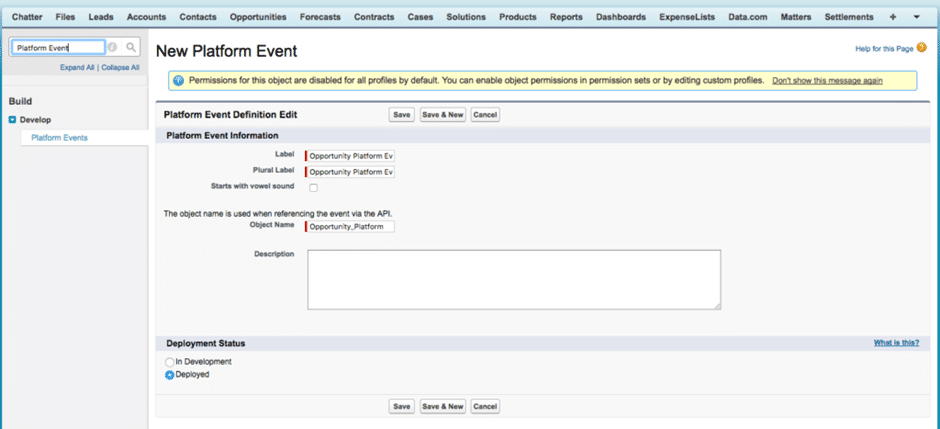Click the info icon beside quick find box
This screenshot has width=940, height=429.
(x=113, y=47)
